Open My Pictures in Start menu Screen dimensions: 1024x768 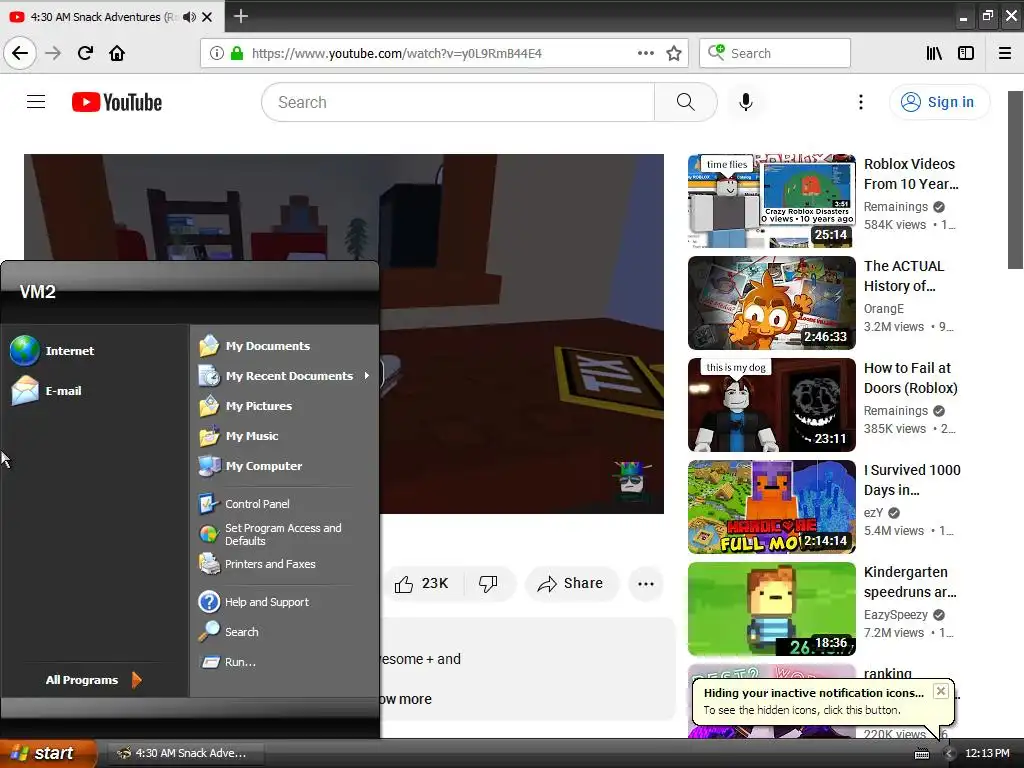click(246, 406)
